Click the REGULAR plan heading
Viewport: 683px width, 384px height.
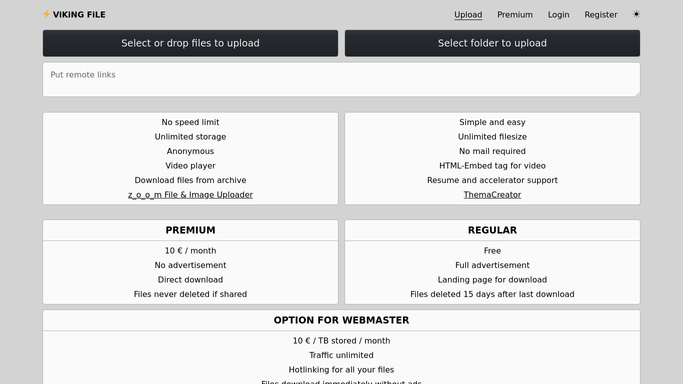tap(492, 230)
